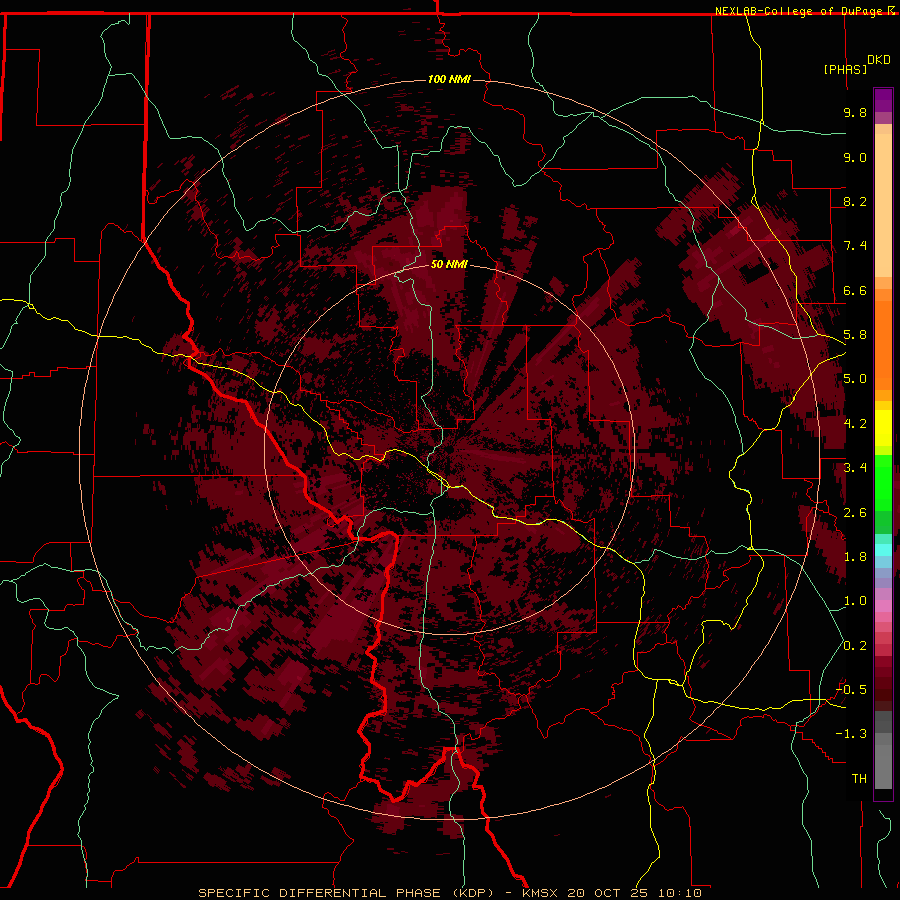
Task: Click the 6.6 color scale value
Action: [x=855, y=290]
